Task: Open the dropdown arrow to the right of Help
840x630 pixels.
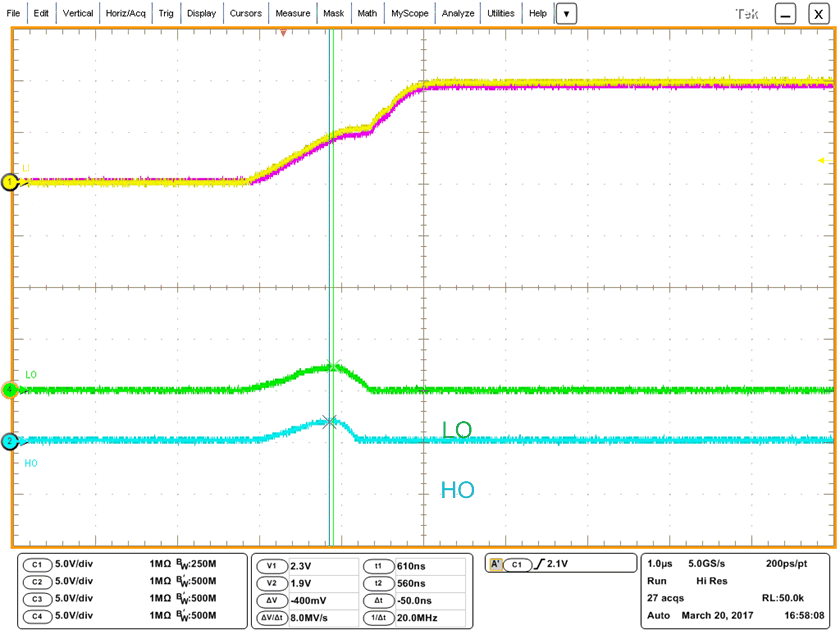Action: coord(566,13)
